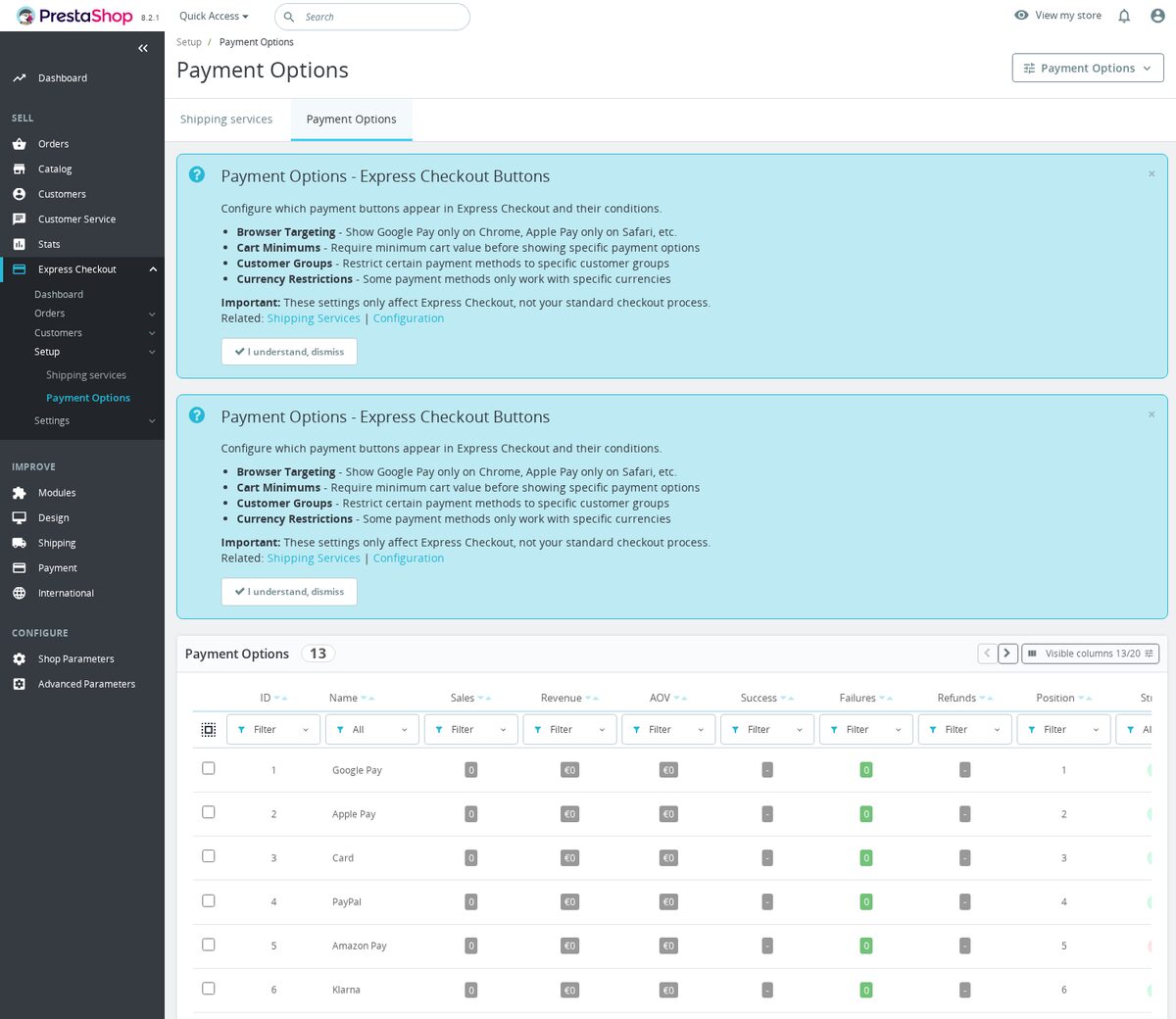Click the Setup breadcrumb link
Image resolution: width=1176 pixels, height=1019 pixels.
tap(189, 42)
